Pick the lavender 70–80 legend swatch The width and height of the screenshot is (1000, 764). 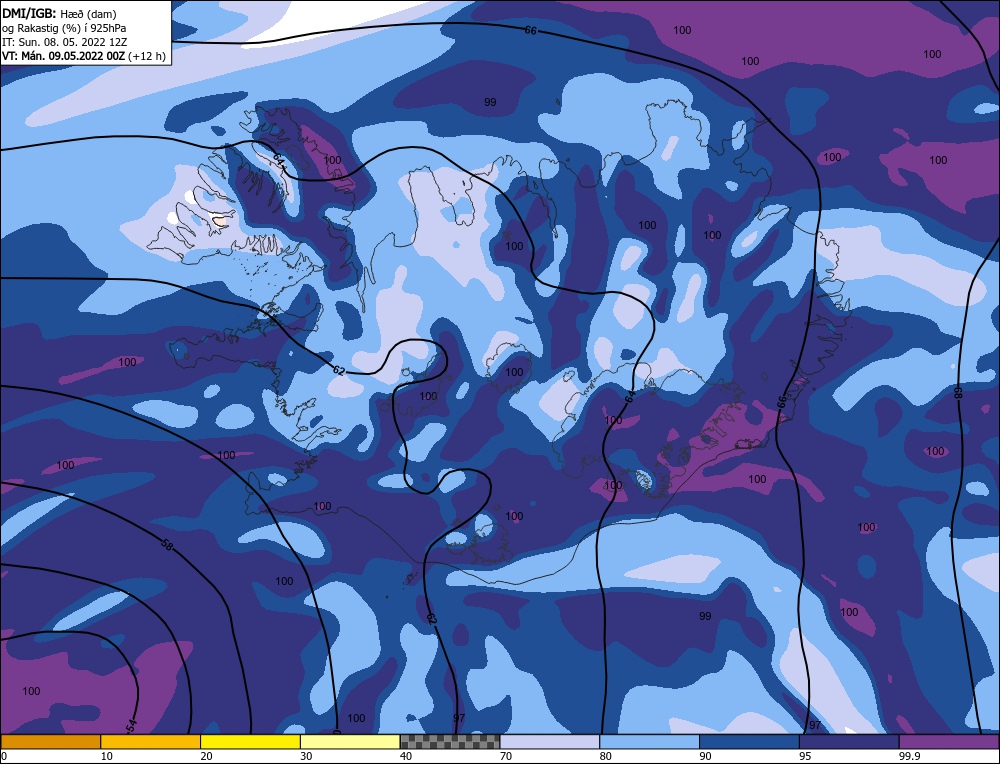point(550,741)
